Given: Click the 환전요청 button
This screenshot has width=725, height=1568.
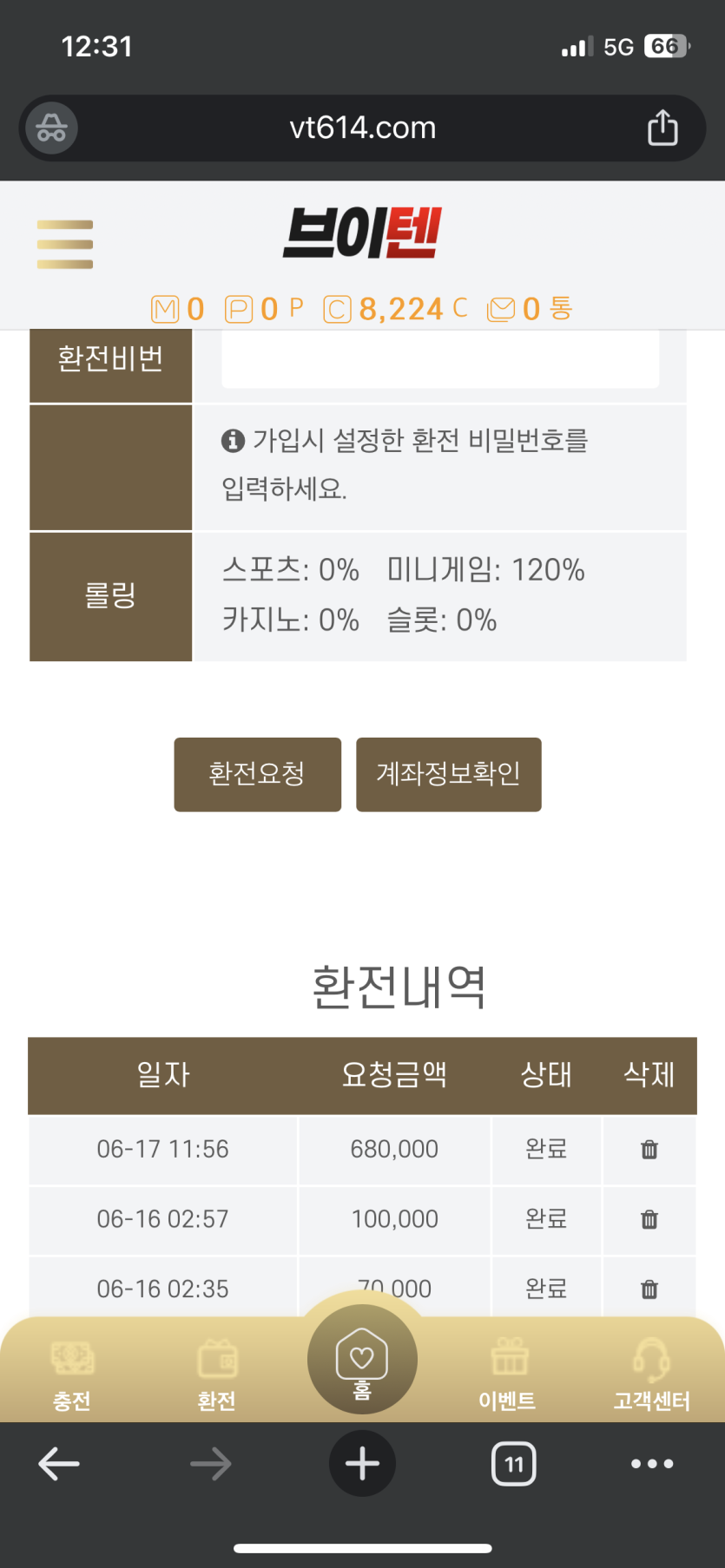Looking at the screenshot, I should (258, 774).
